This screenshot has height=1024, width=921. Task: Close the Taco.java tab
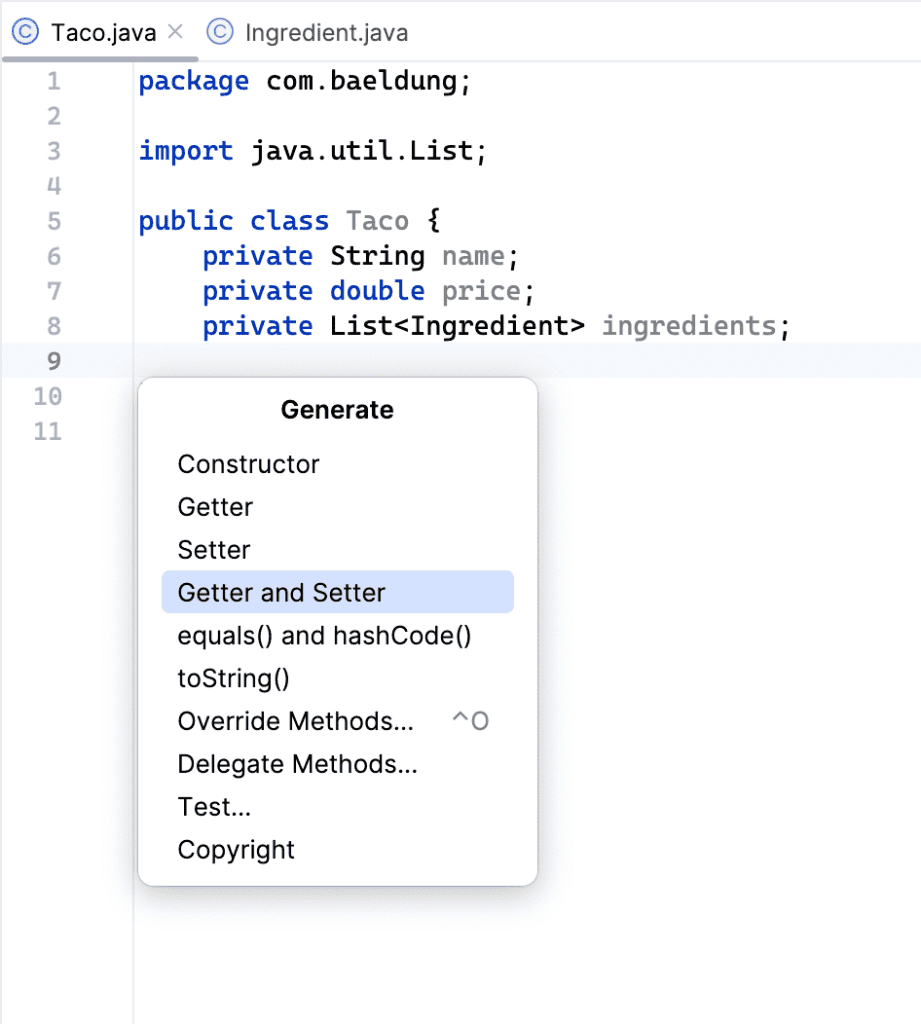point(173,31)
